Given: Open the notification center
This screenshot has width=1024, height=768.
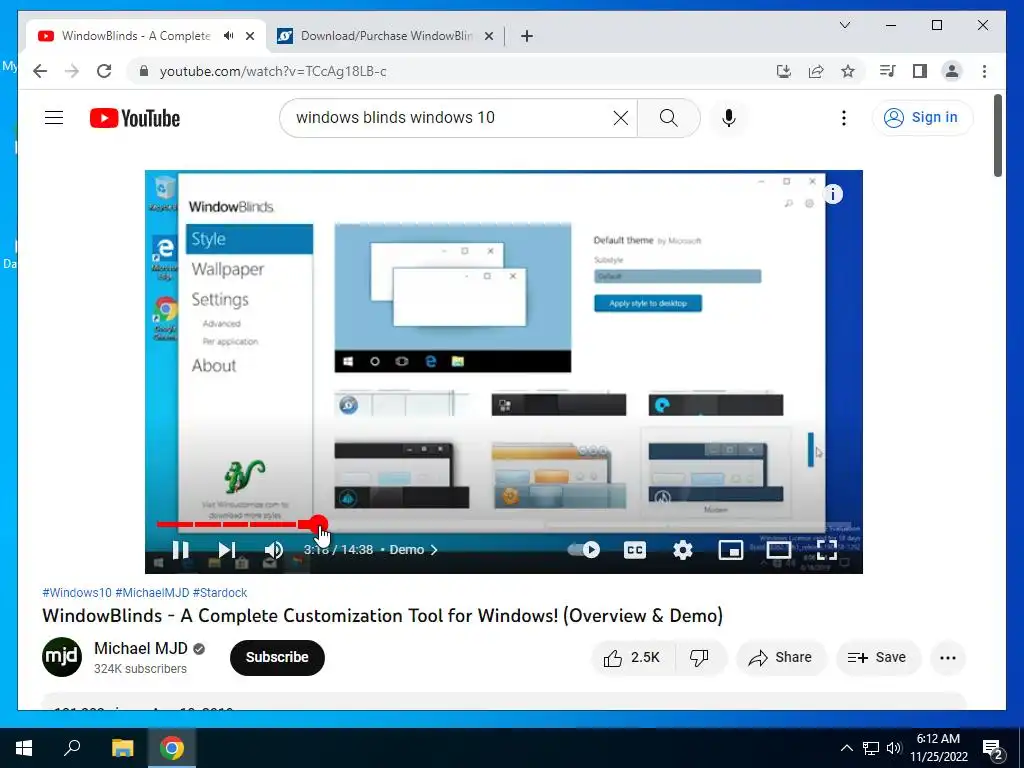Looking at the screenshot, I should [993, 750].
